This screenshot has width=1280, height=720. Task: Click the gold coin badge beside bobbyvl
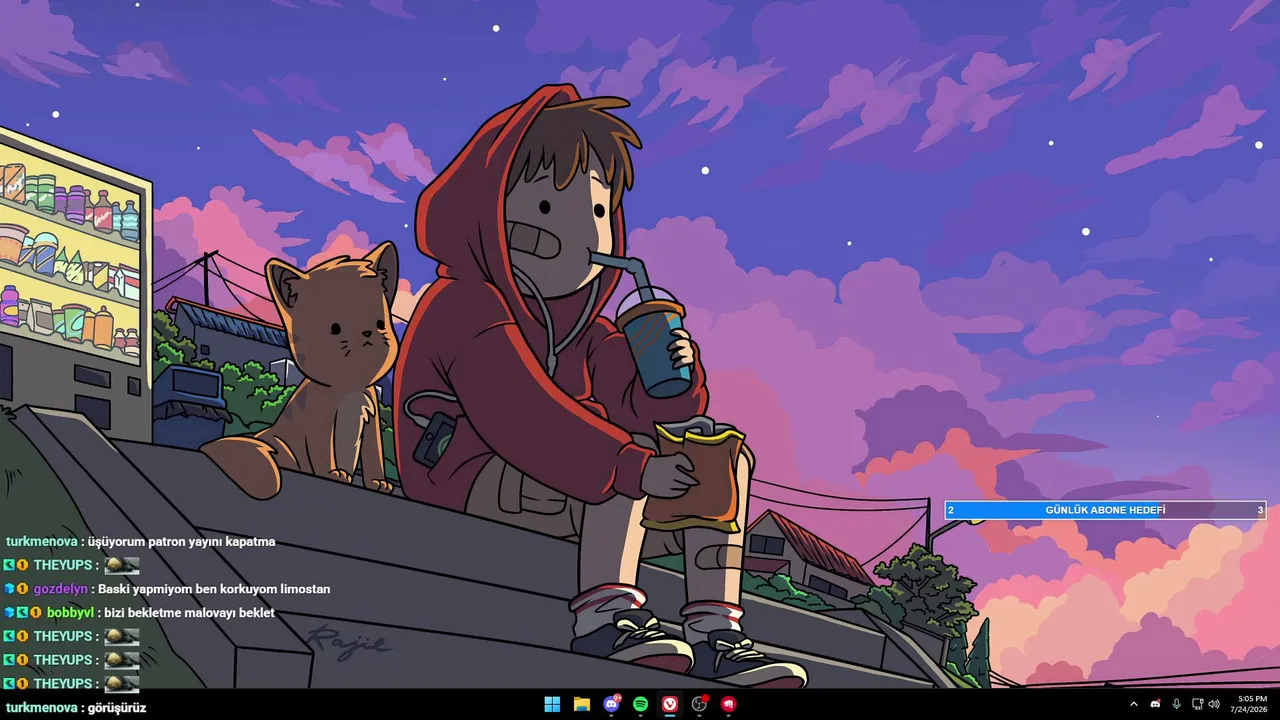(x=35, y=612)
